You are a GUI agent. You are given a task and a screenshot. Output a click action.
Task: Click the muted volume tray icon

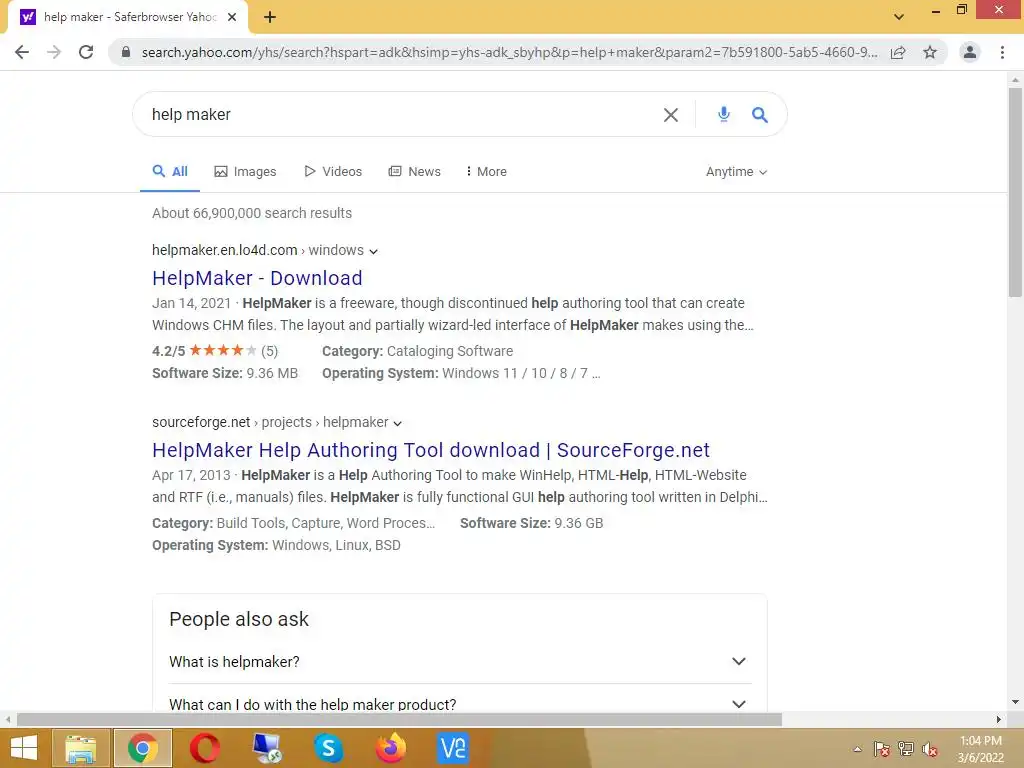(x=930, y=749)
